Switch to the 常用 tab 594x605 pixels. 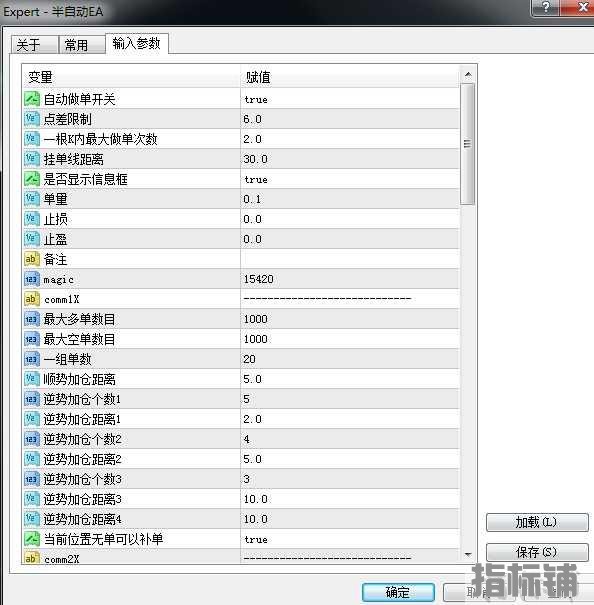(x=82, y=45)
